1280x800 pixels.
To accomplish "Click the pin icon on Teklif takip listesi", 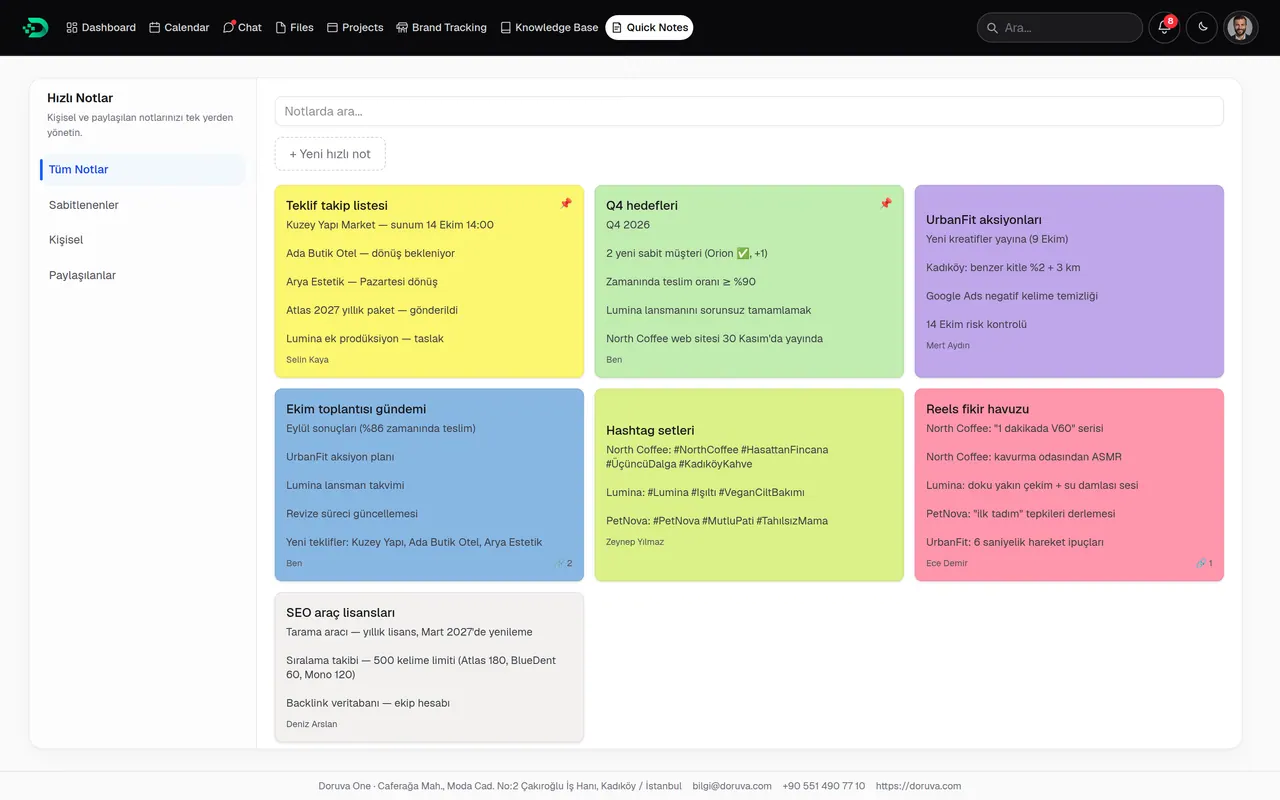I will pyautogui.click(x=565, y=204).
